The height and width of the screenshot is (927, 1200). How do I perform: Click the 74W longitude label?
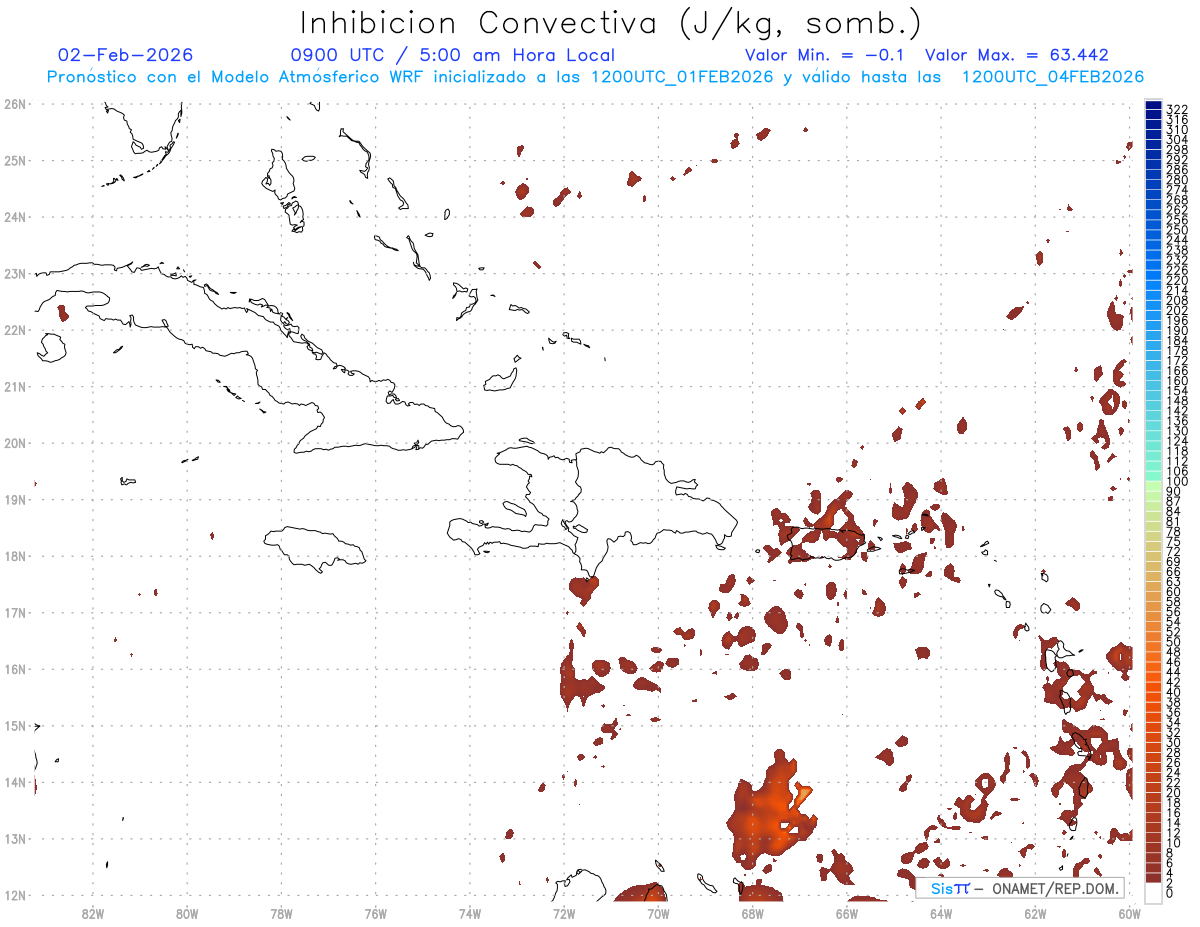coord(470,913)
